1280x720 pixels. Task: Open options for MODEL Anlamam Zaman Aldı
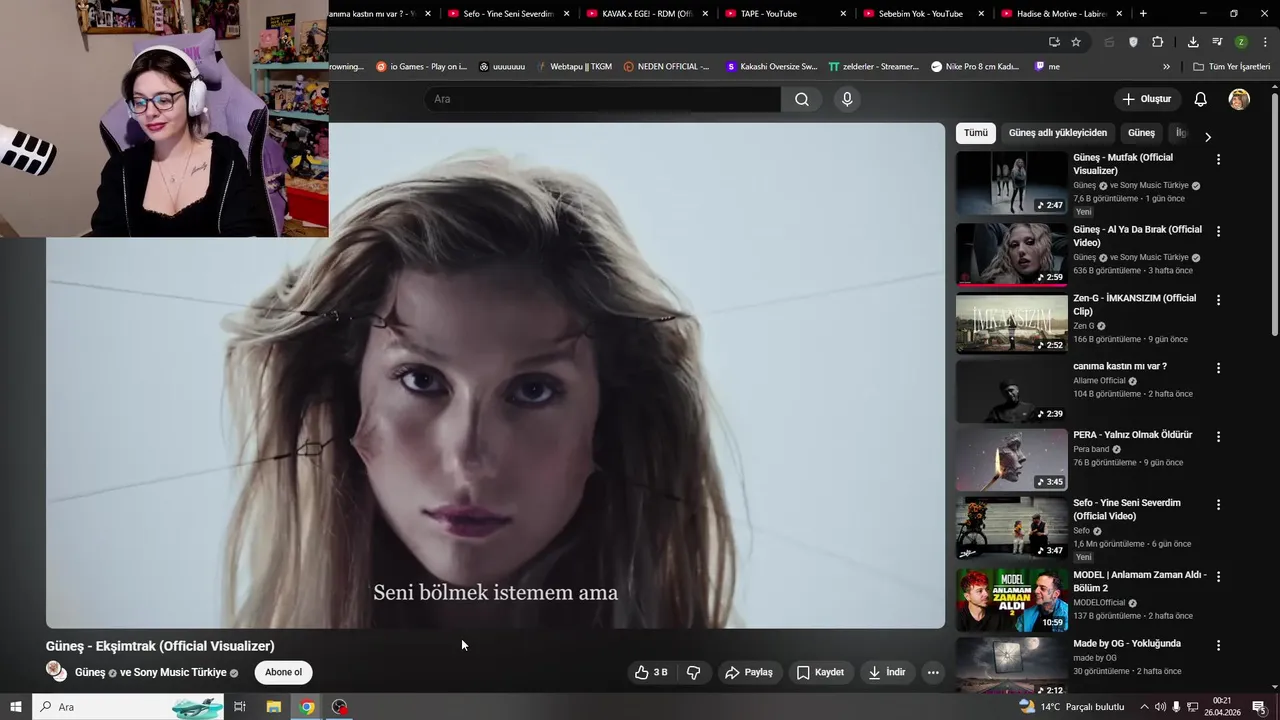(1218, 577)
